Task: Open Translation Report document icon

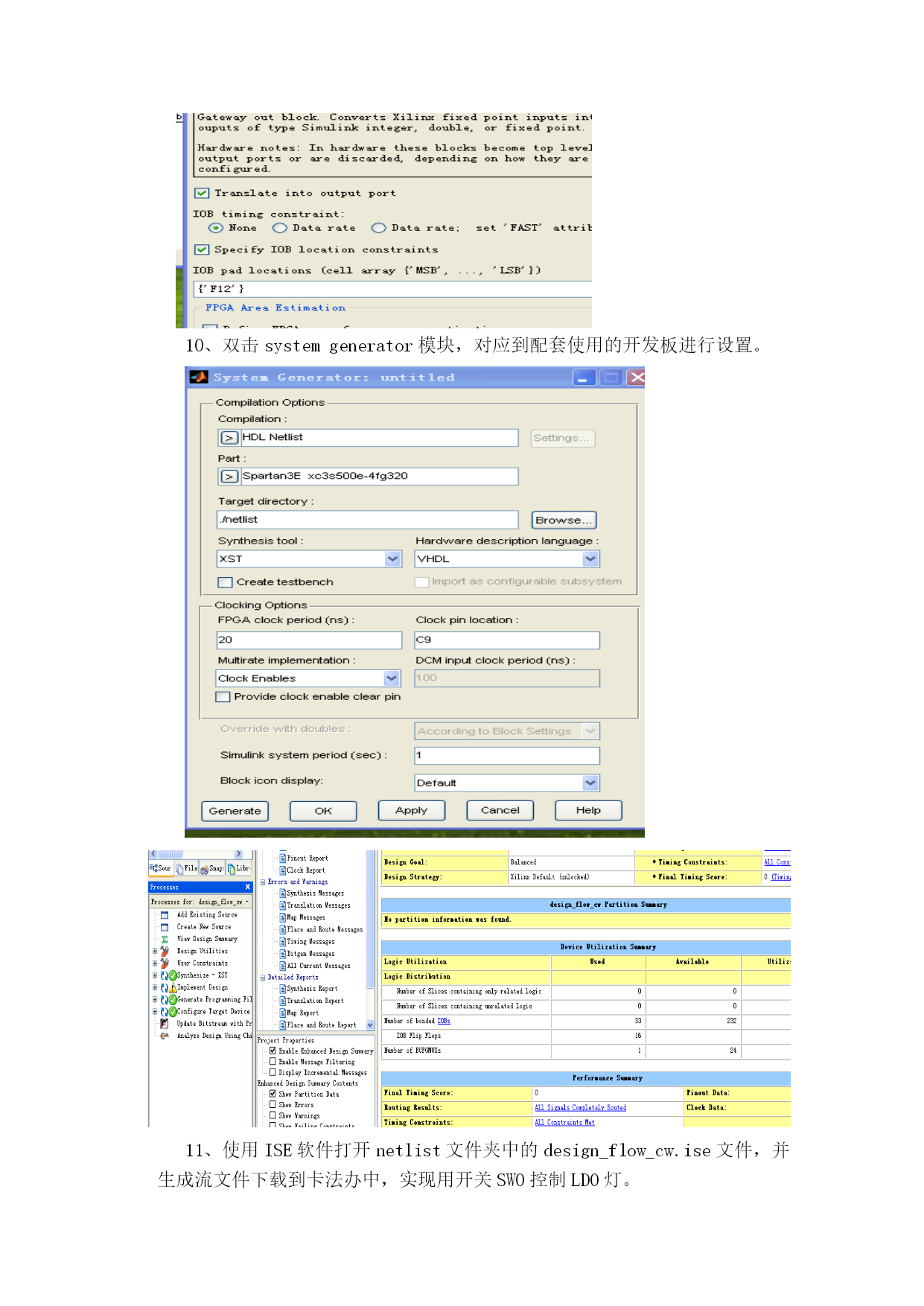Action: [x=283, y=1001]
